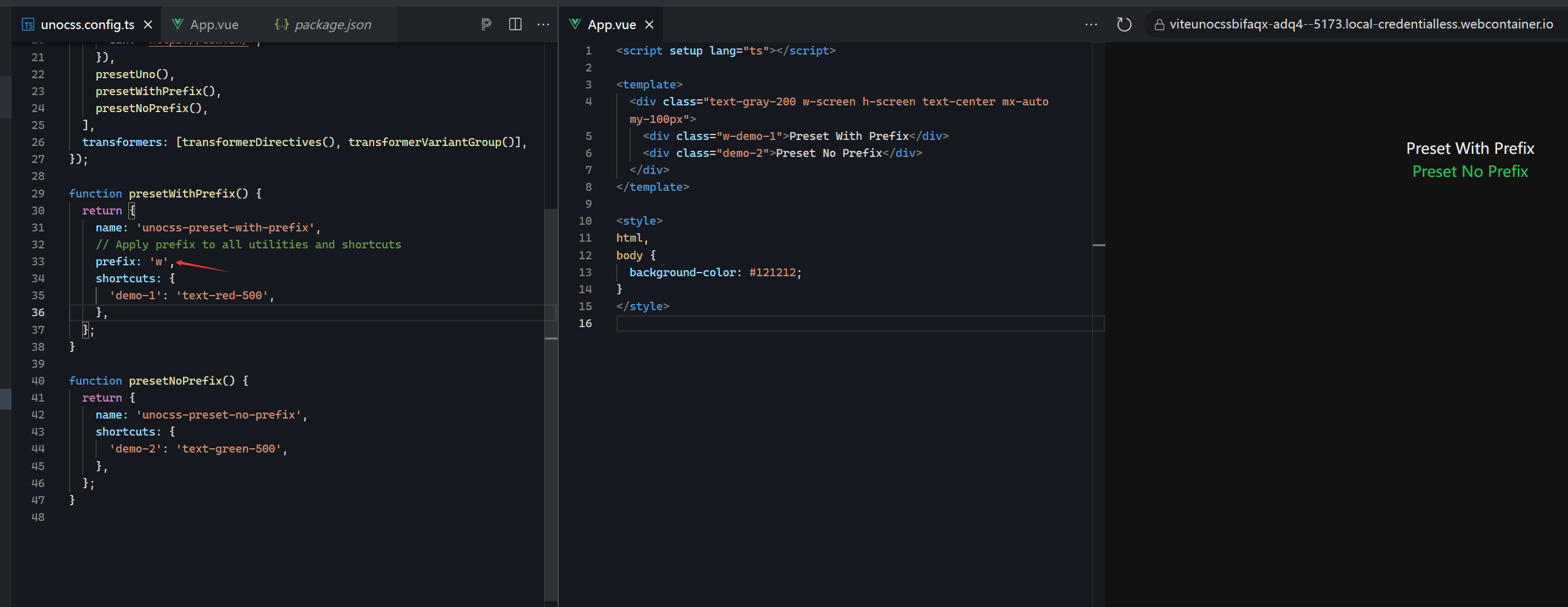Click the TypeScript icon on the unocss.config.ts tab

pos(28,24)
